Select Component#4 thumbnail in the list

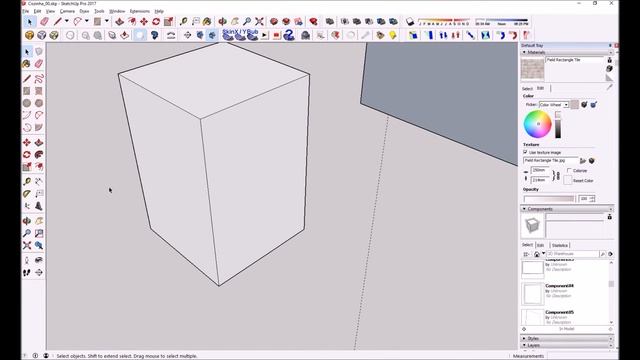coord(533,293)
